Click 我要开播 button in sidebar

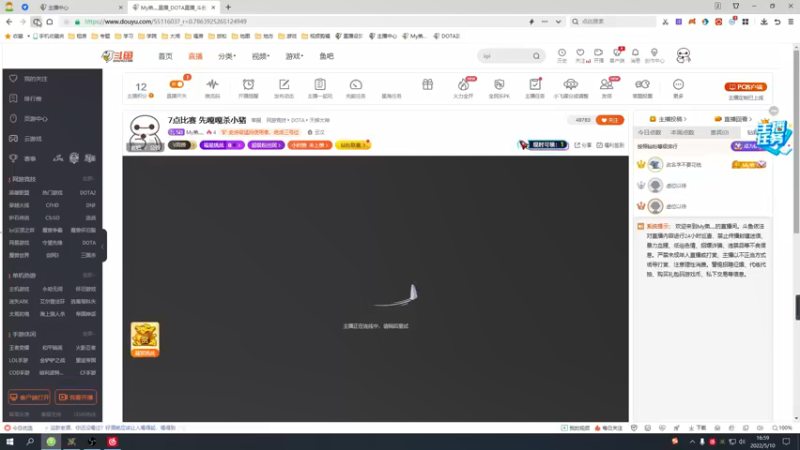(76, 397)
